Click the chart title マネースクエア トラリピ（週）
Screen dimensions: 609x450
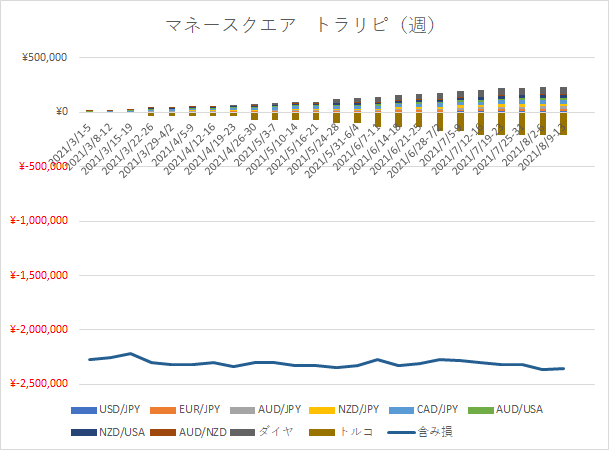(x=300, y=25)
